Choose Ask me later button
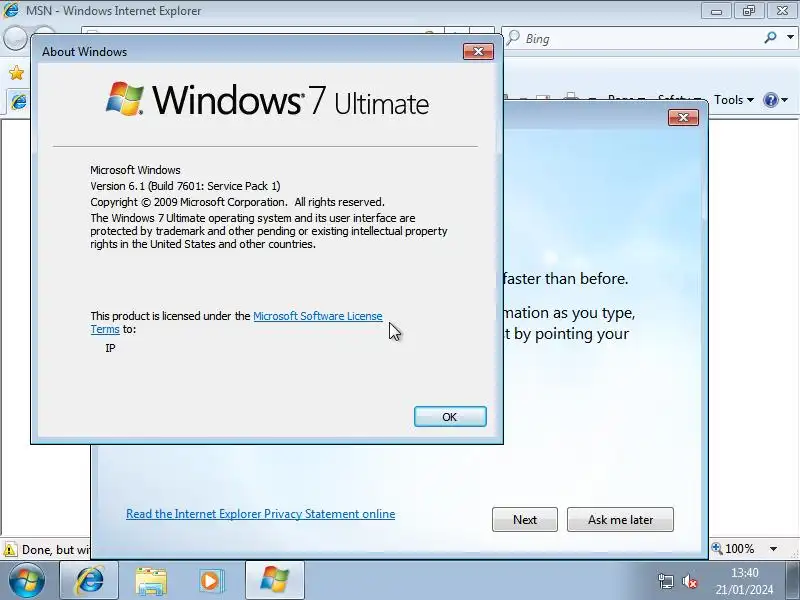This screenshot has width=800, height=600. pyautogui.click(x=620, y=519)
